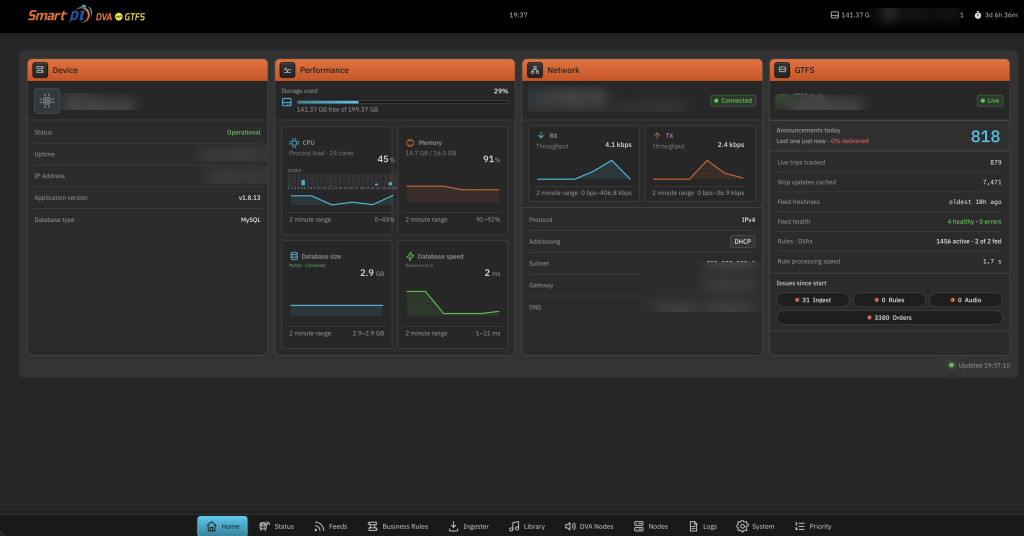Click the '4 healthy · 0 errors' feed health

[974, 222]
